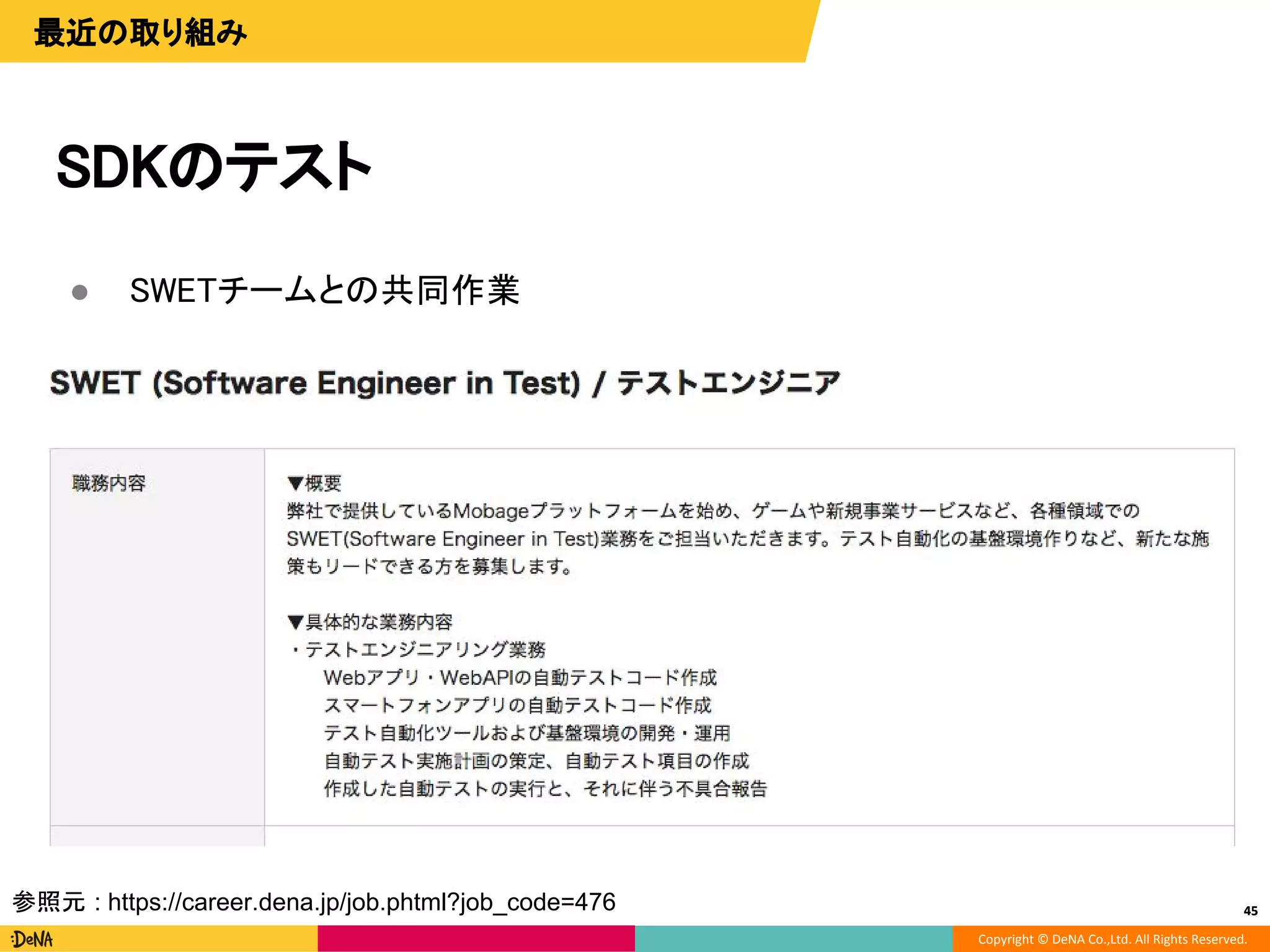Click the 参照元 label
The image size is (1270, 952).
coord(48,902)
